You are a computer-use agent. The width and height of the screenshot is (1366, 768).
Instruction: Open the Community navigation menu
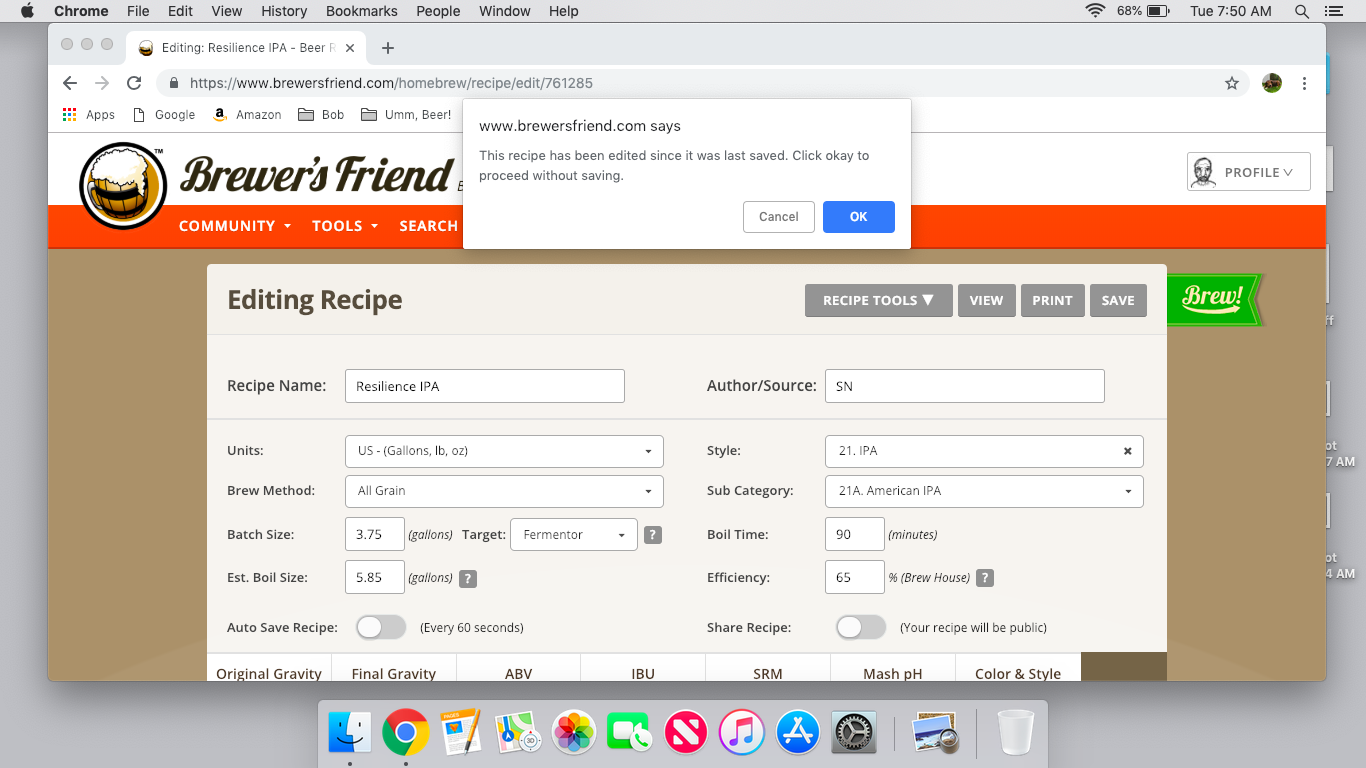click(x=235, y=226)
